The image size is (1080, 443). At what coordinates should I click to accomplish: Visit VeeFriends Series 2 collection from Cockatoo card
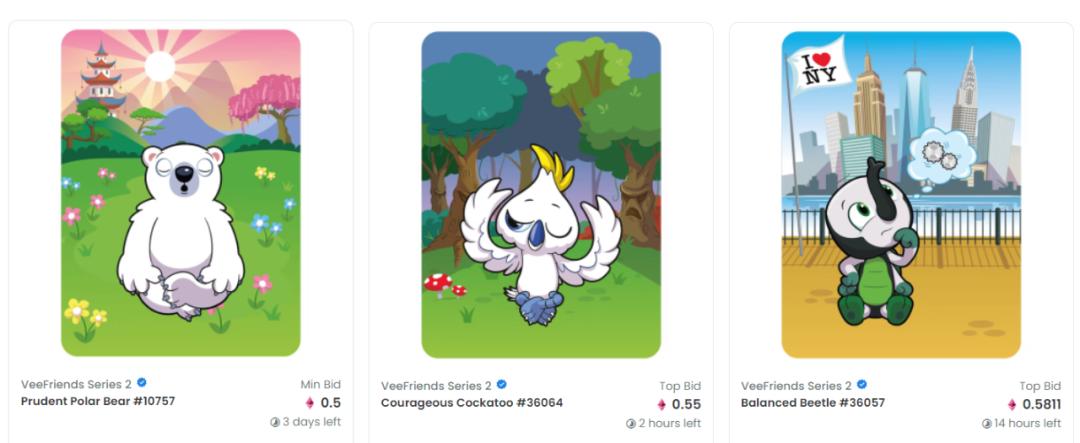437,386
